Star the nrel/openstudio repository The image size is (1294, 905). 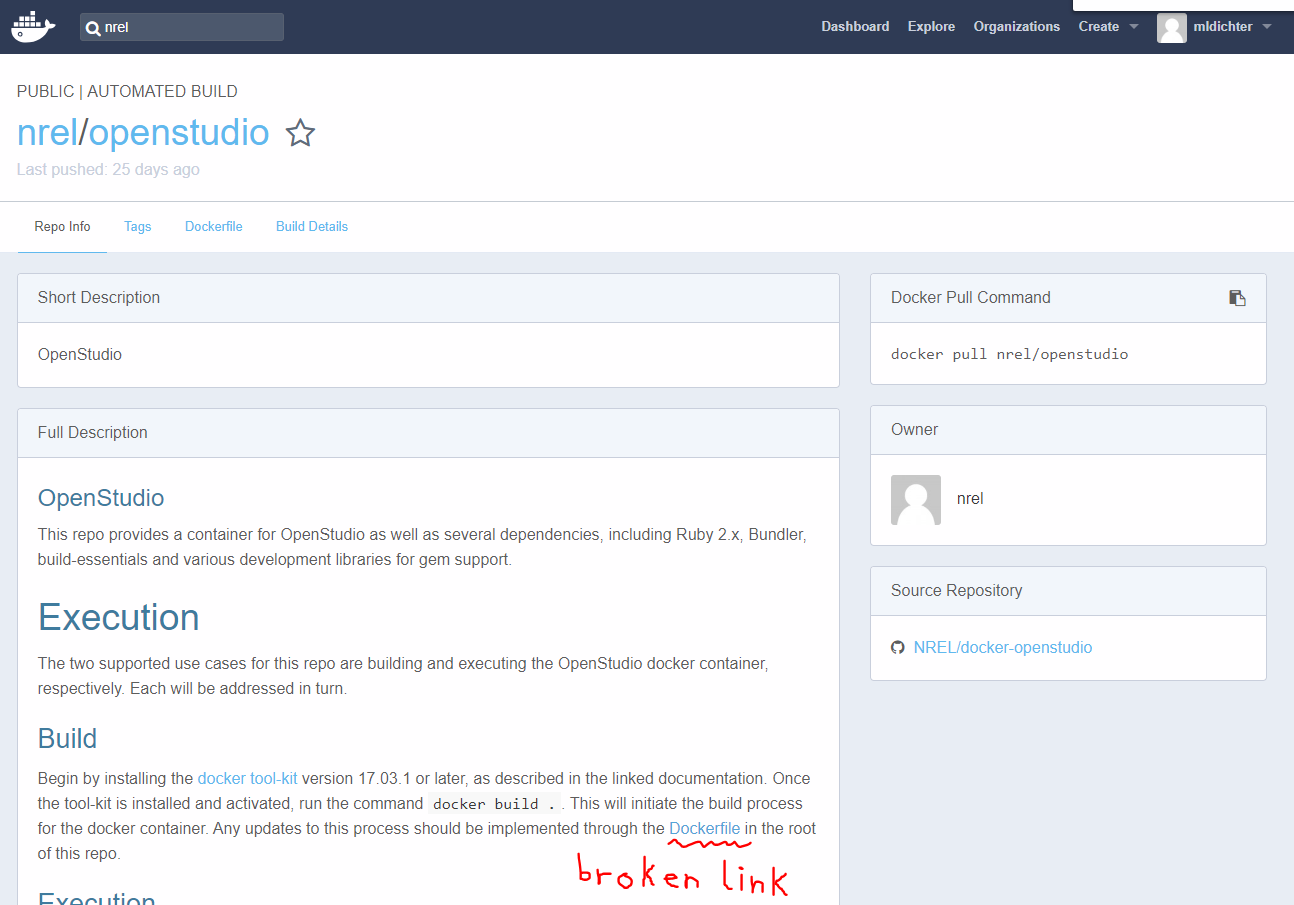[x=300, y=132]
